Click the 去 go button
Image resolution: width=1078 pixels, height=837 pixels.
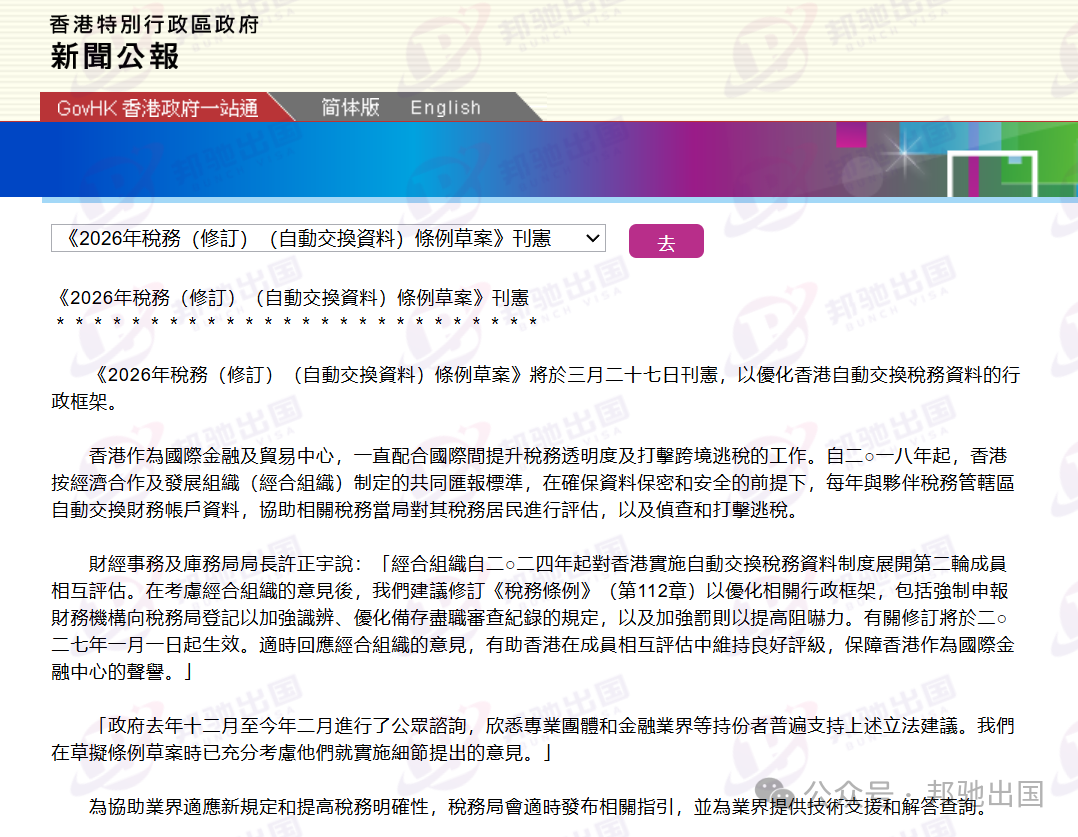pyautogui.click(x=666, y=241)
